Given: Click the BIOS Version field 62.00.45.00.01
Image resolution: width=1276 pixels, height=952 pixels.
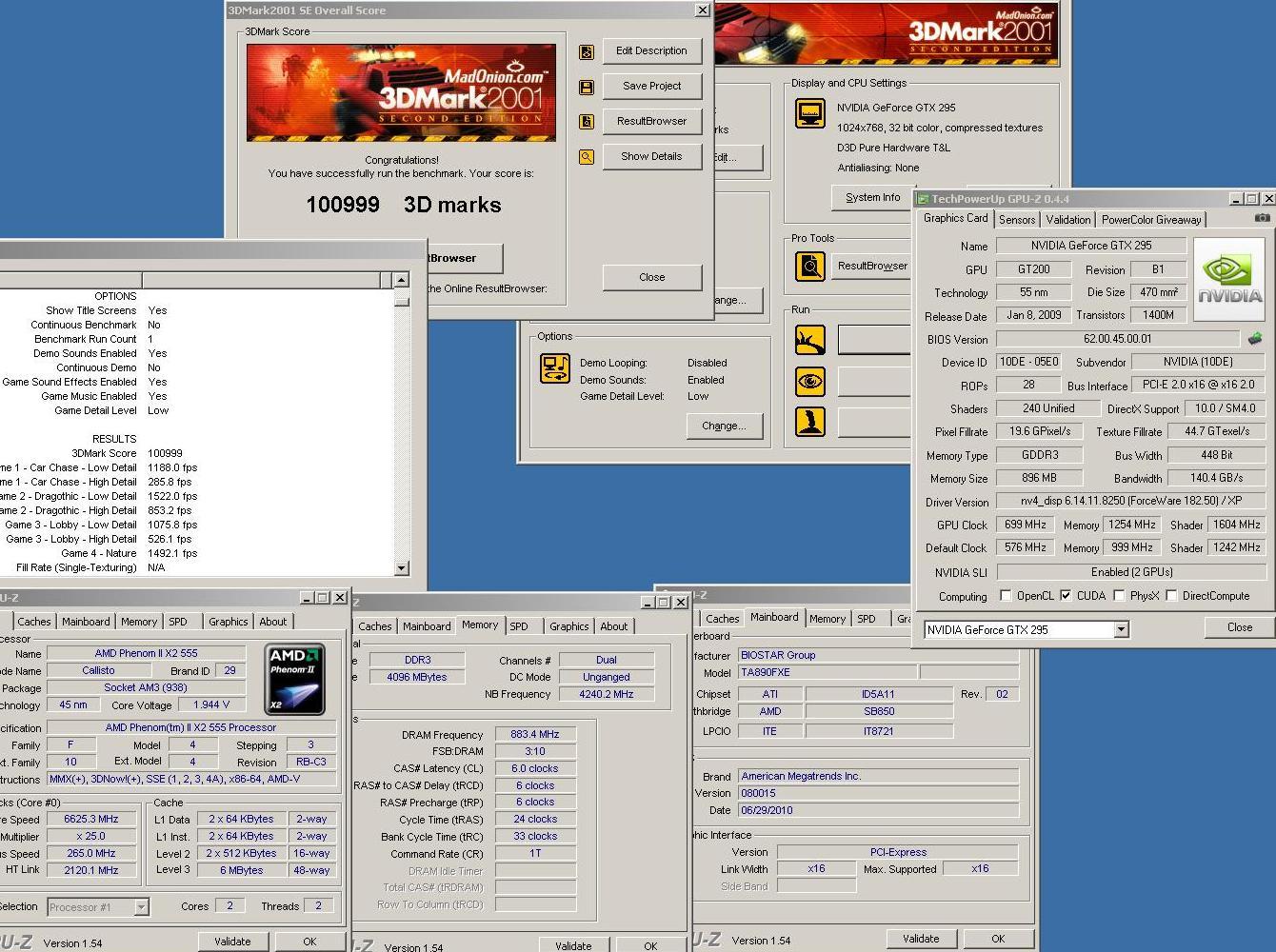Looking at the screenshot, I should (x=1118, y=339).
